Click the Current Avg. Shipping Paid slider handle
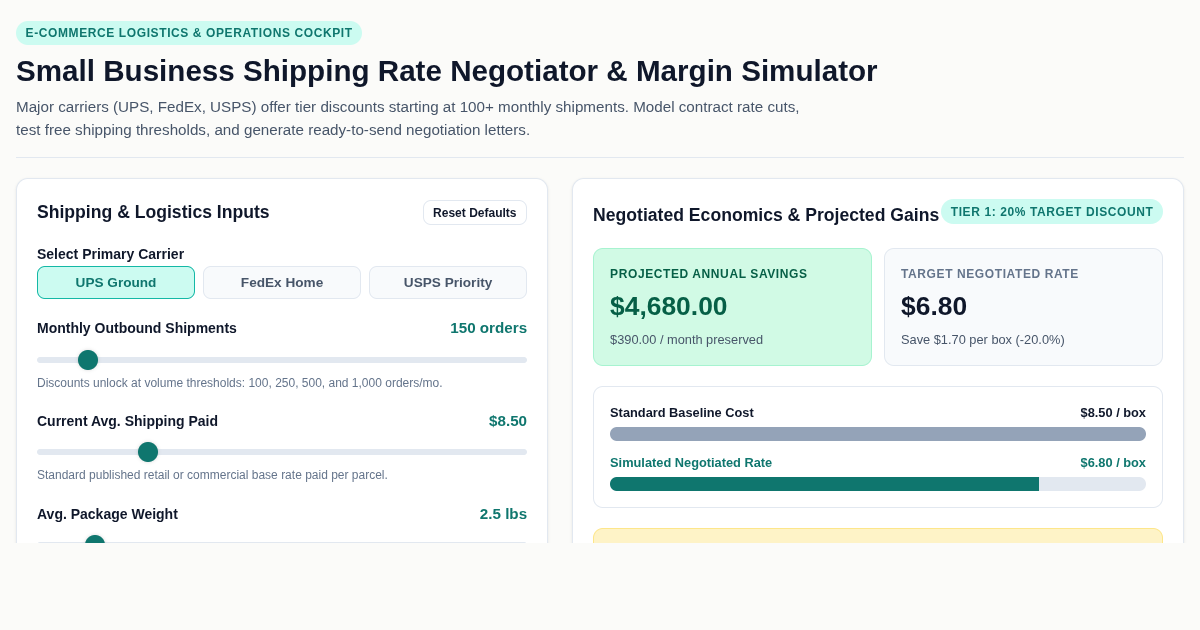 (148, 452)
